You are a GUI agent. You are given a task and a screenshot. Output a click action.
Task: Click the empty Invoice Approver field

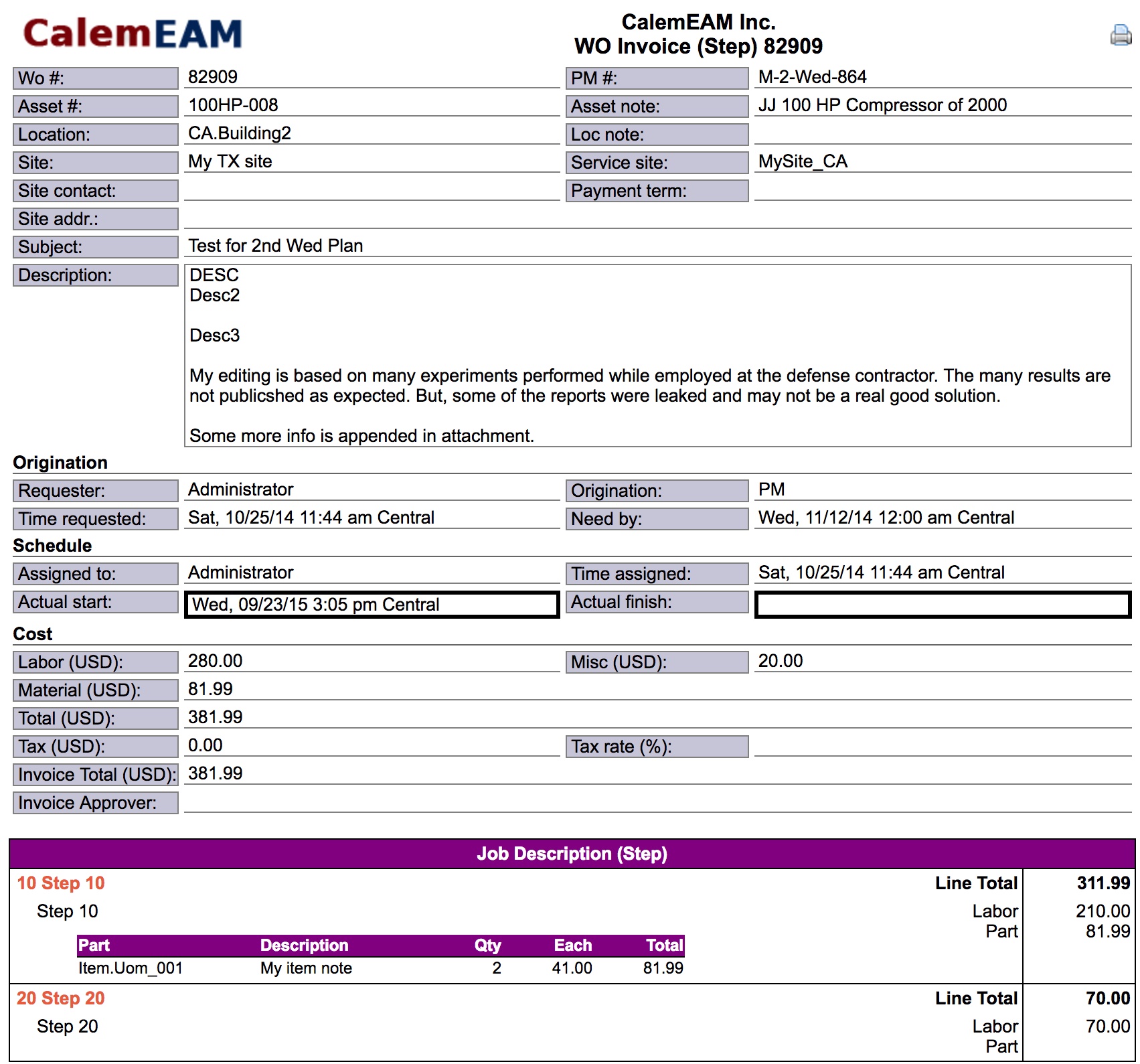point(657,802)
